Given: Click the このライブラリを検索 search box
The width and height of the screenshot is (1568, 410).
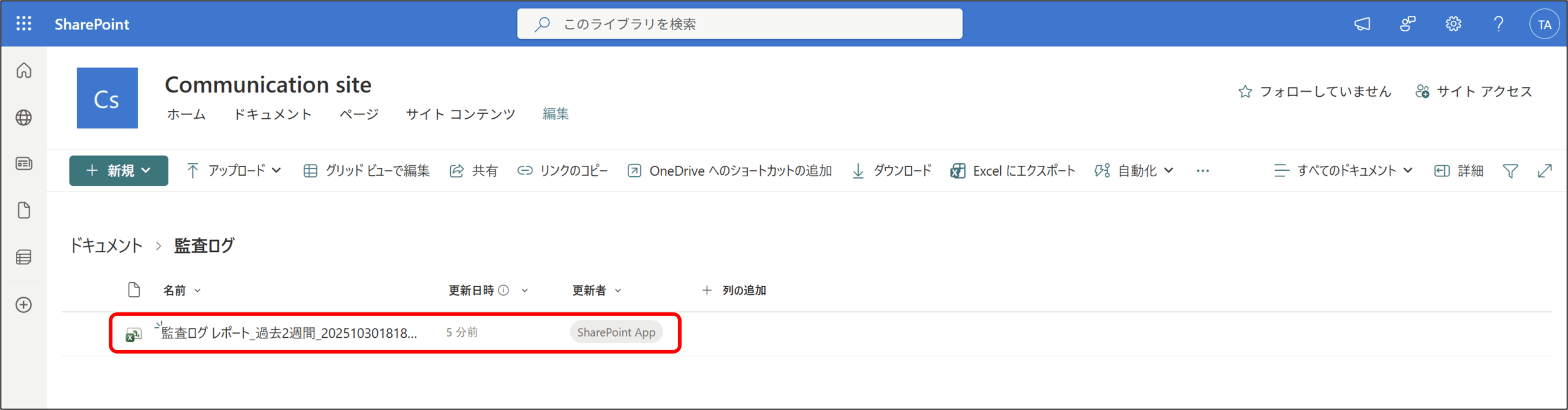Looking at the screenshot, I should (739, 24).
